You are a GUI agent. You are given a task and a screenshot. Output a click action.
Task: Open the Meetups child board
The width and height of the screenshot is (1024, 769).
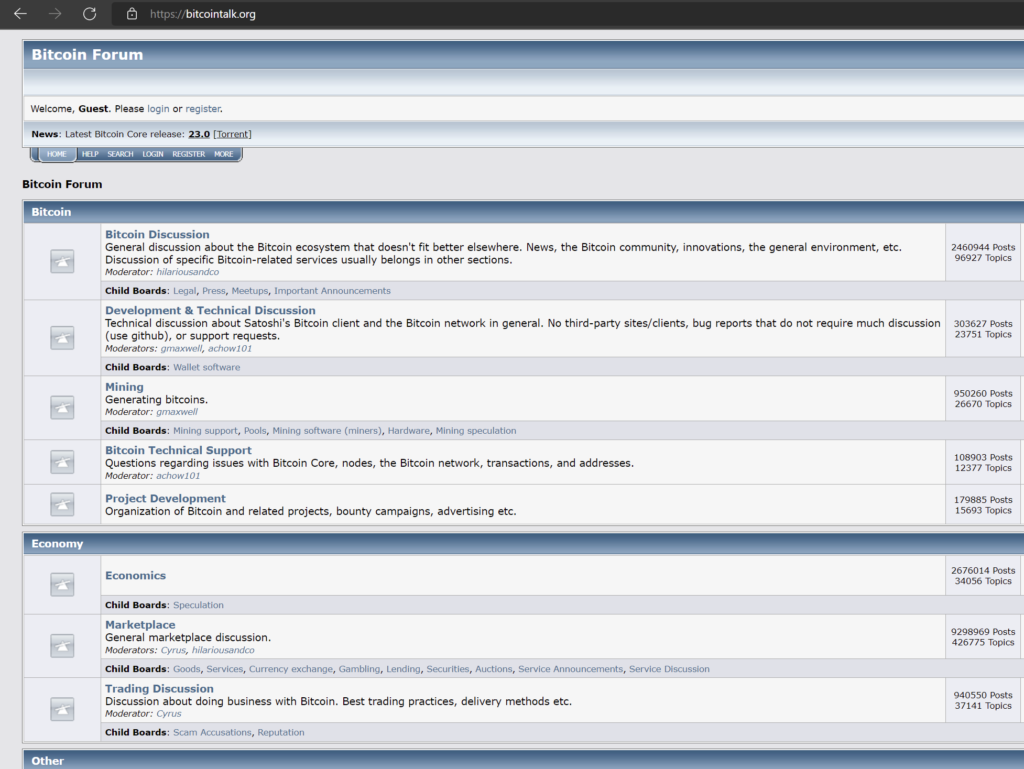click(249, 291)
